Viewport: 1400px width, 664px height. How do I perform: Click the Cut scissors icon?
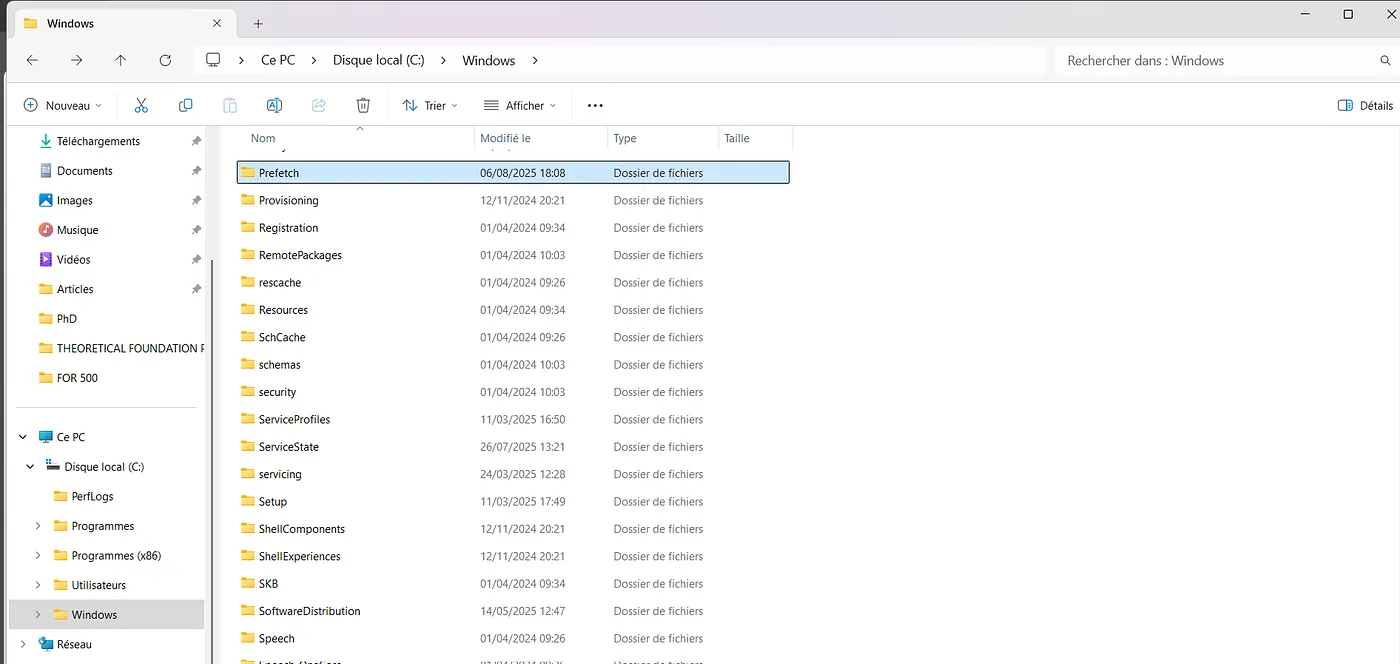141,105
